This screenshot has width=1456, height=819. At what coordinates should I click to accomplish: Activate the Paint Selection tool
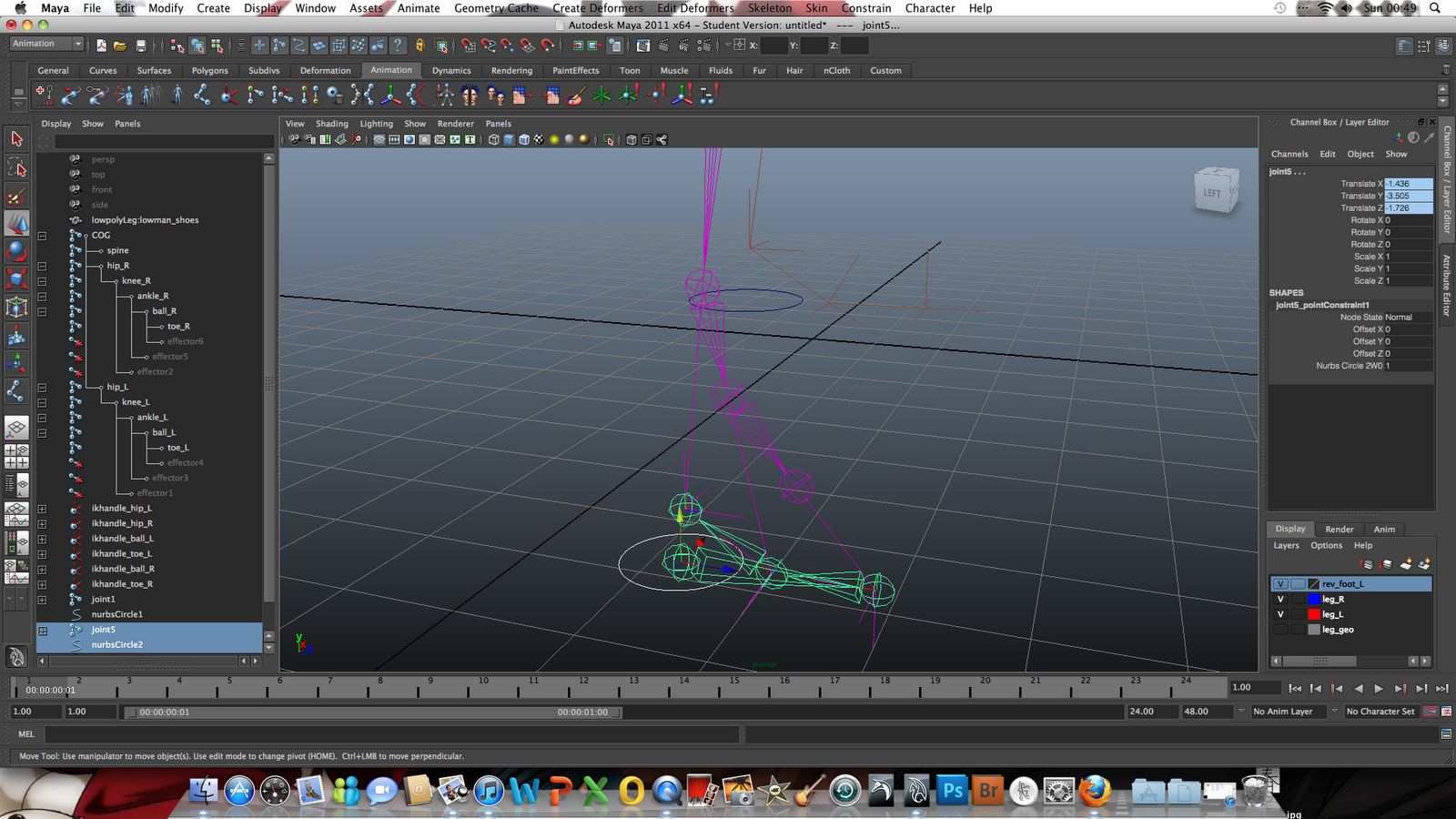click(x=16, y=196)
